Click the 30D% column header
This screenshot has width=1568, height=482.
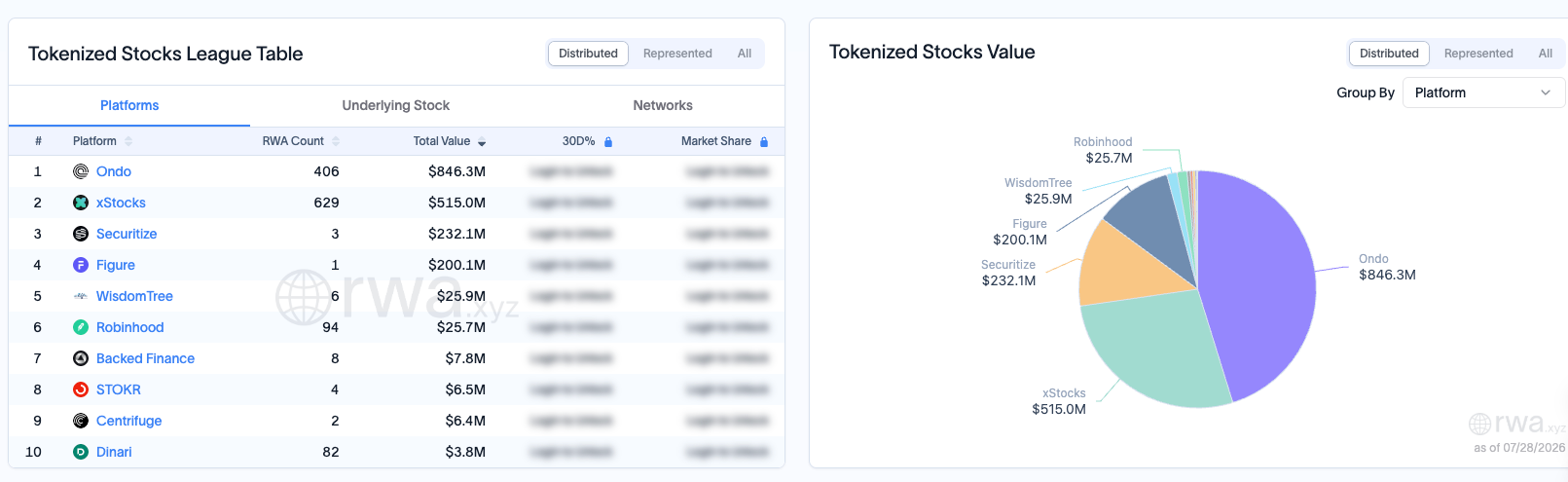[578, 141]
